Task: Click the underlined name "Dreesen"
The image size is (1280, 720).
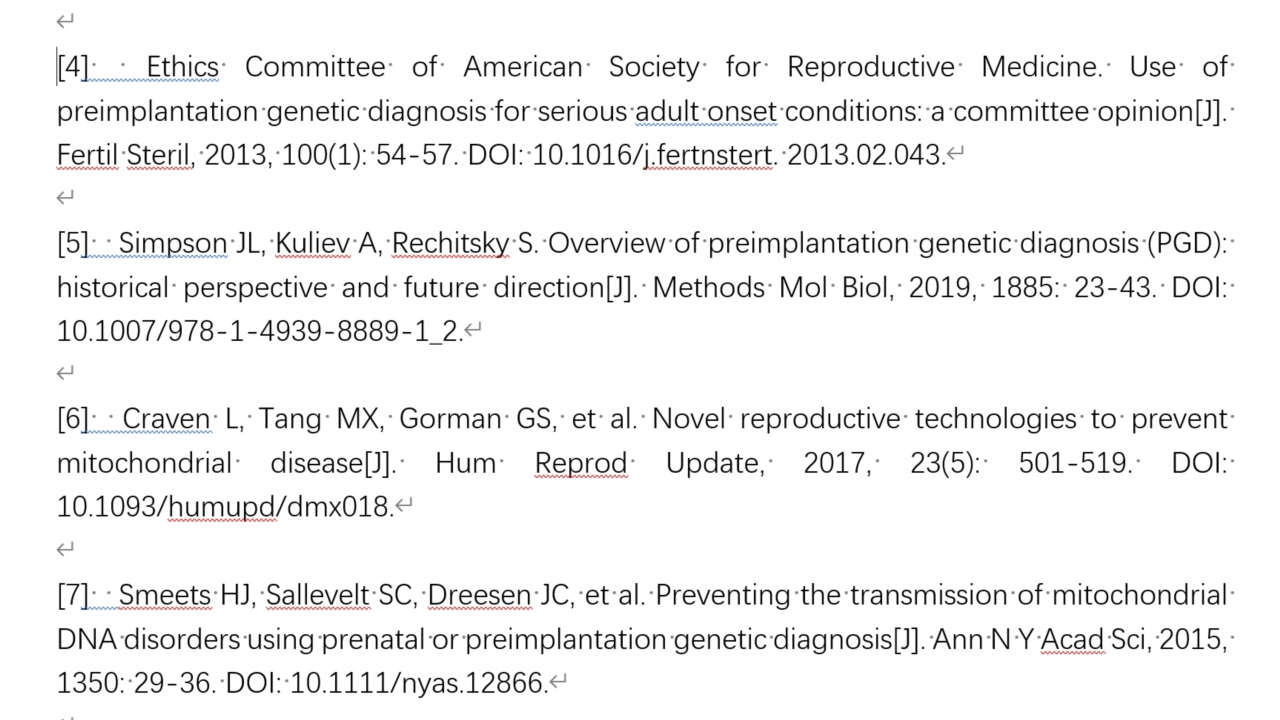Action: (479, 595)
